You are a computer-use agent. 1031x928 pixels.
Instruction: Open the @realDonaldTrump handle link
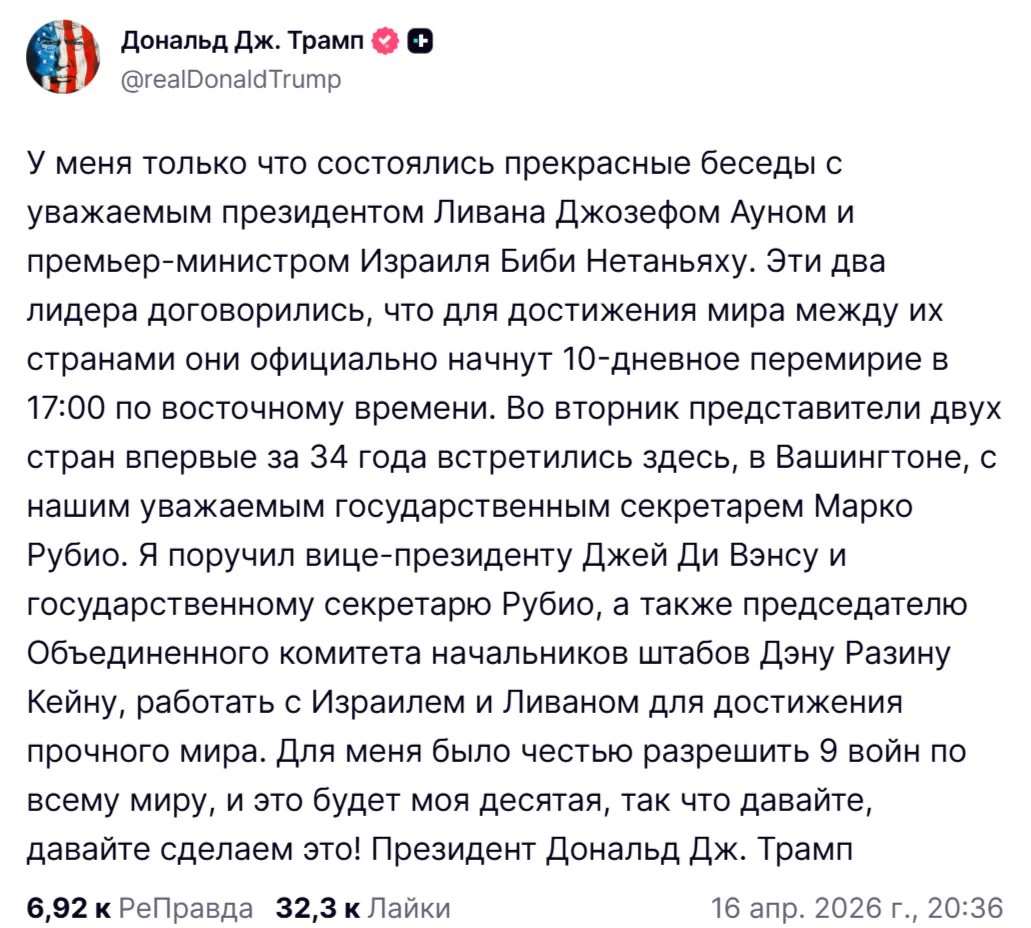pyautogui.click(x=230, y=79)
